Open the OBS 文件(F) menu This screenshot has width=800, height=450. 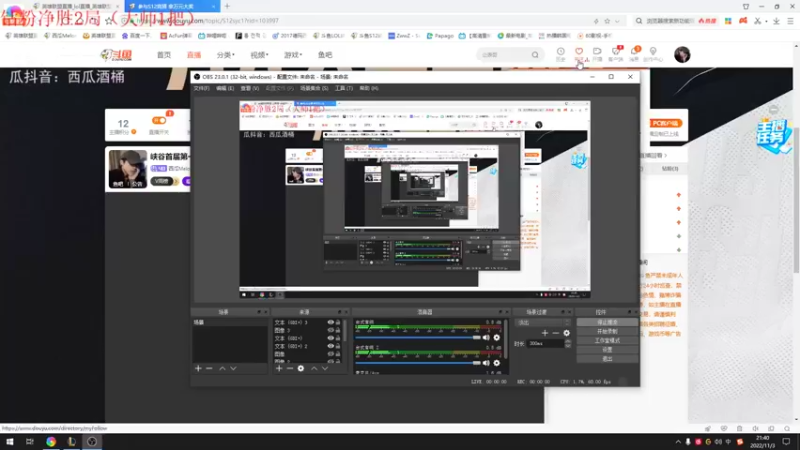(201, 88)
